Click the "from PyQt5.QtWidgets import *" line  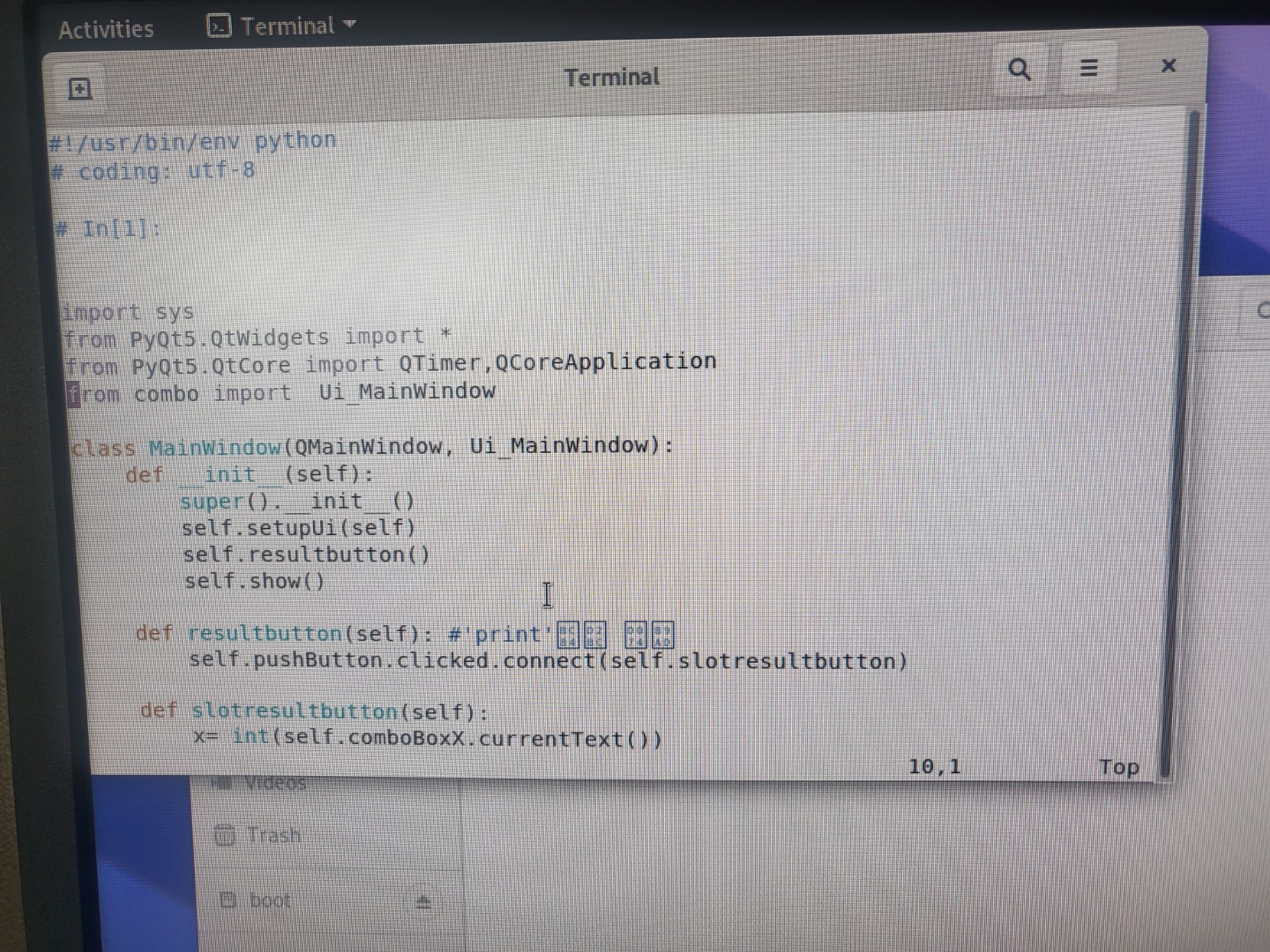[x=258, y=337]
